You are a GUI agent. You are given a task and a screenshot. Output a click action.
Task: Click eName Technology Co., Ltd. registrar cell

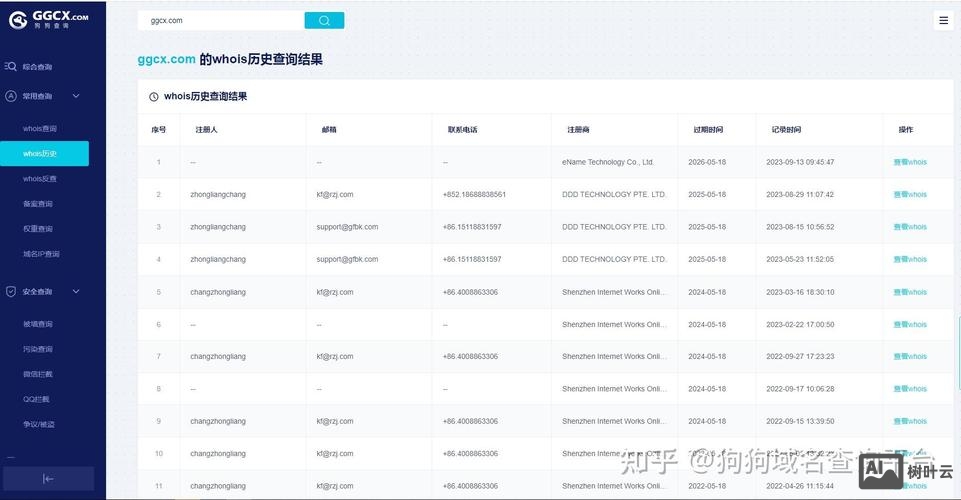tap(608, 162)
